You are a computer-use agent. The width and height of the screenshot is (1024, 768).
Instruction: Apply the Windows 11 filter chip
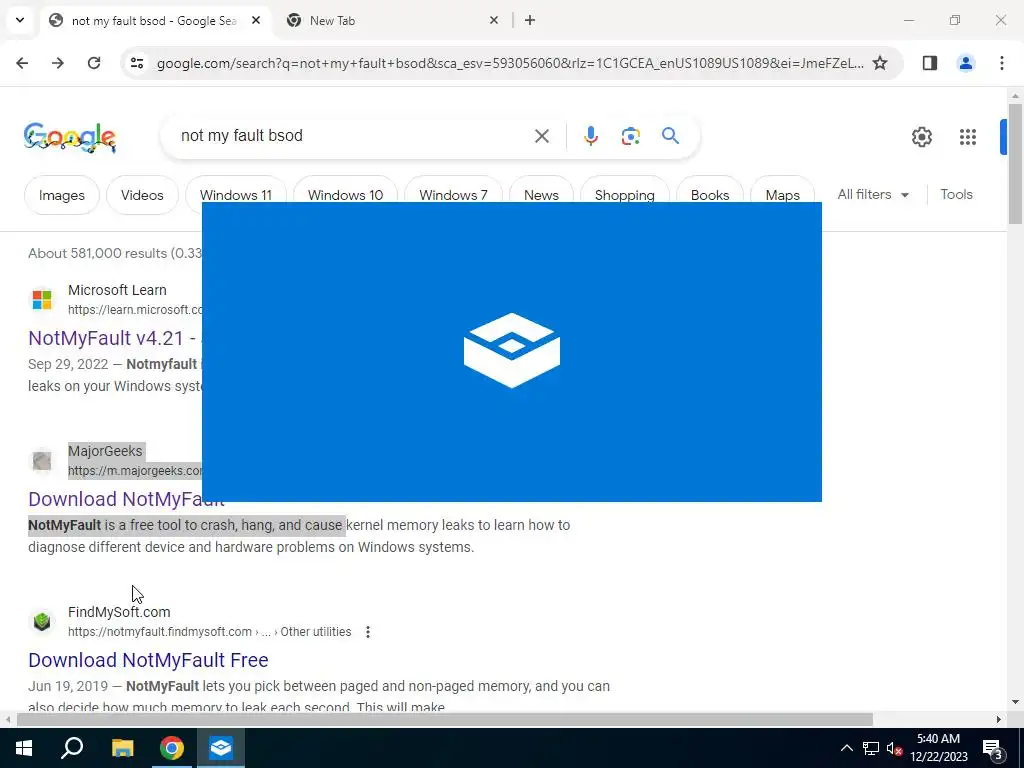(236, 189)
